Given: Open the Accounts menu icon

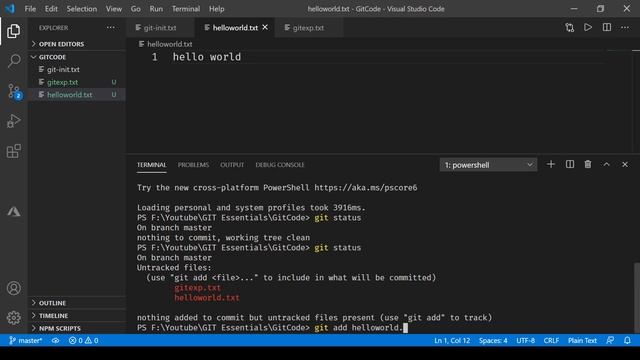Looking at the screenshot, I should [13, 288].
